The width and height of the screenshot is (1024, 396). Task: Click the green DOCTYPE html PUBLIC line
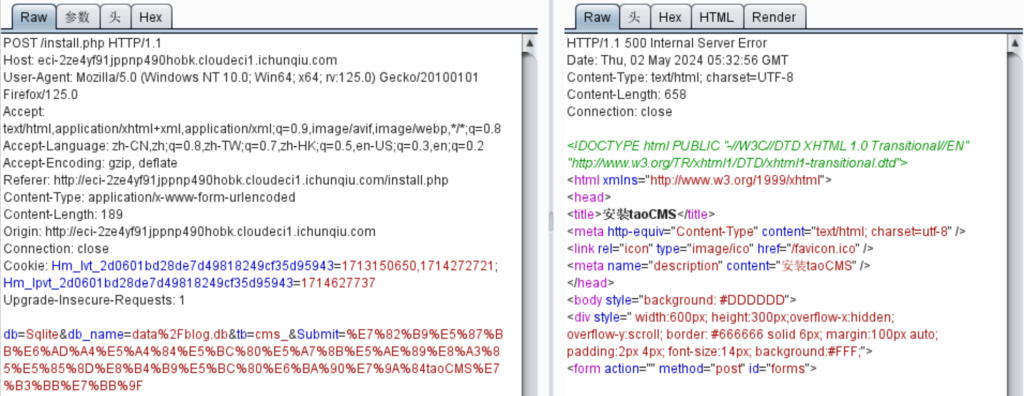point(769,146)
